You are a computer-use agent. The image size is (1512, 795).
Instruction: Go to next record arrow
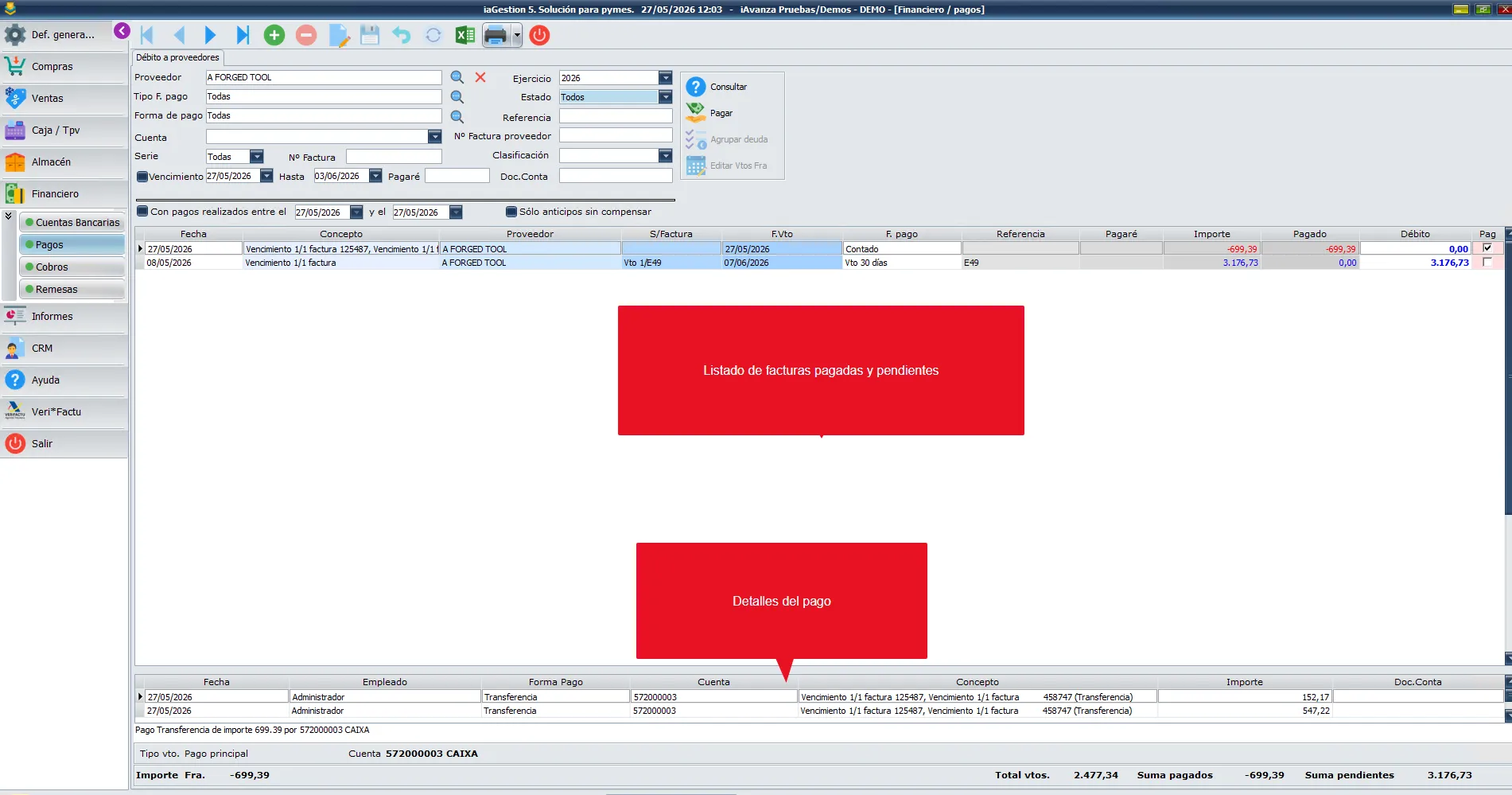210,35
